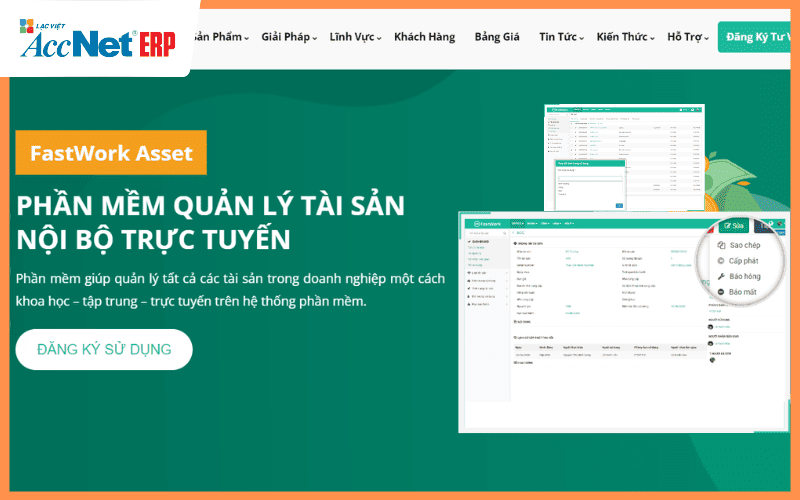Select the Cấp phát icon in menu

(721, 261)
